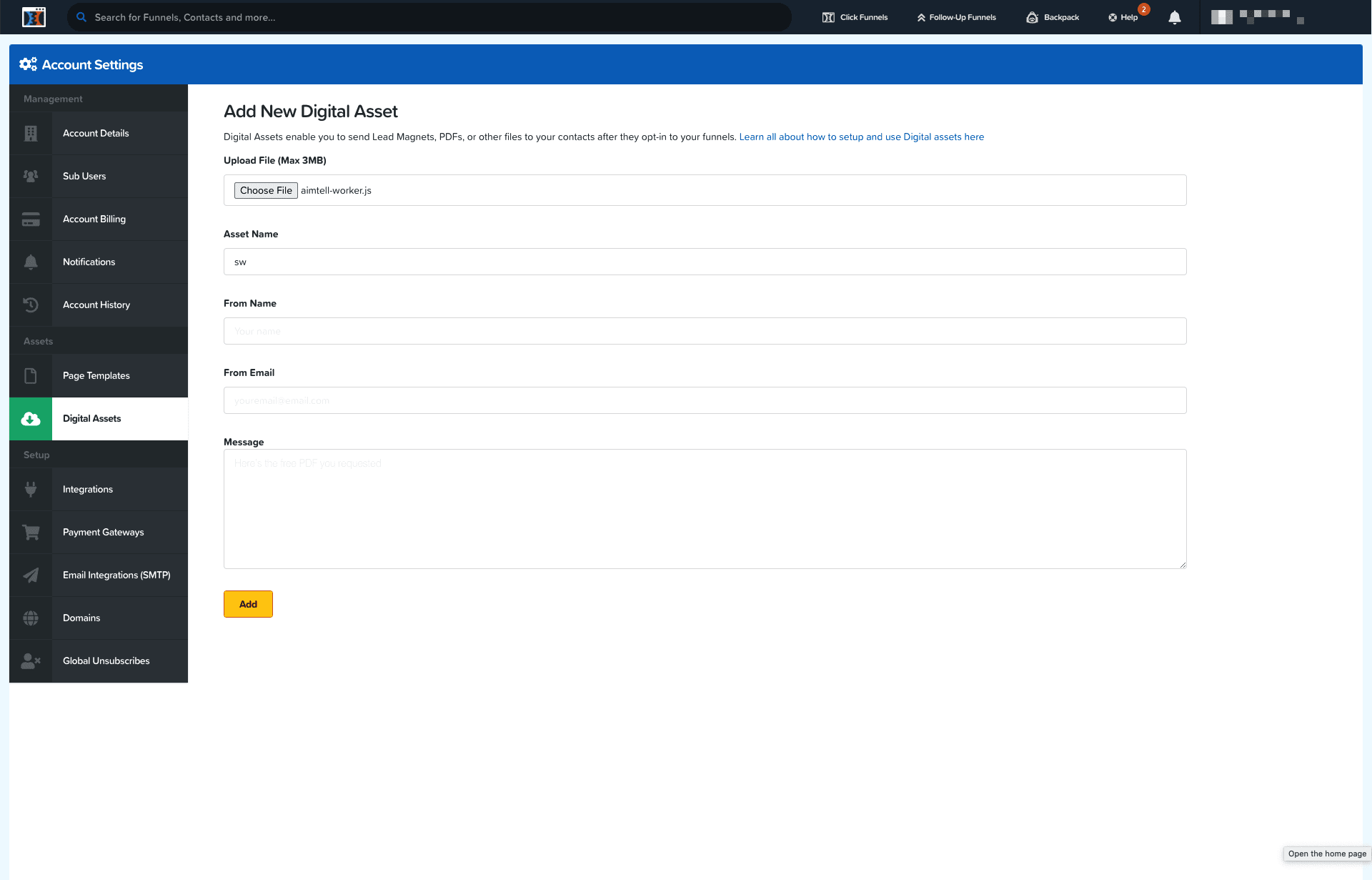Open the Follow-Up Funnels menu
1372x880 pixels.
pos(956,17)
